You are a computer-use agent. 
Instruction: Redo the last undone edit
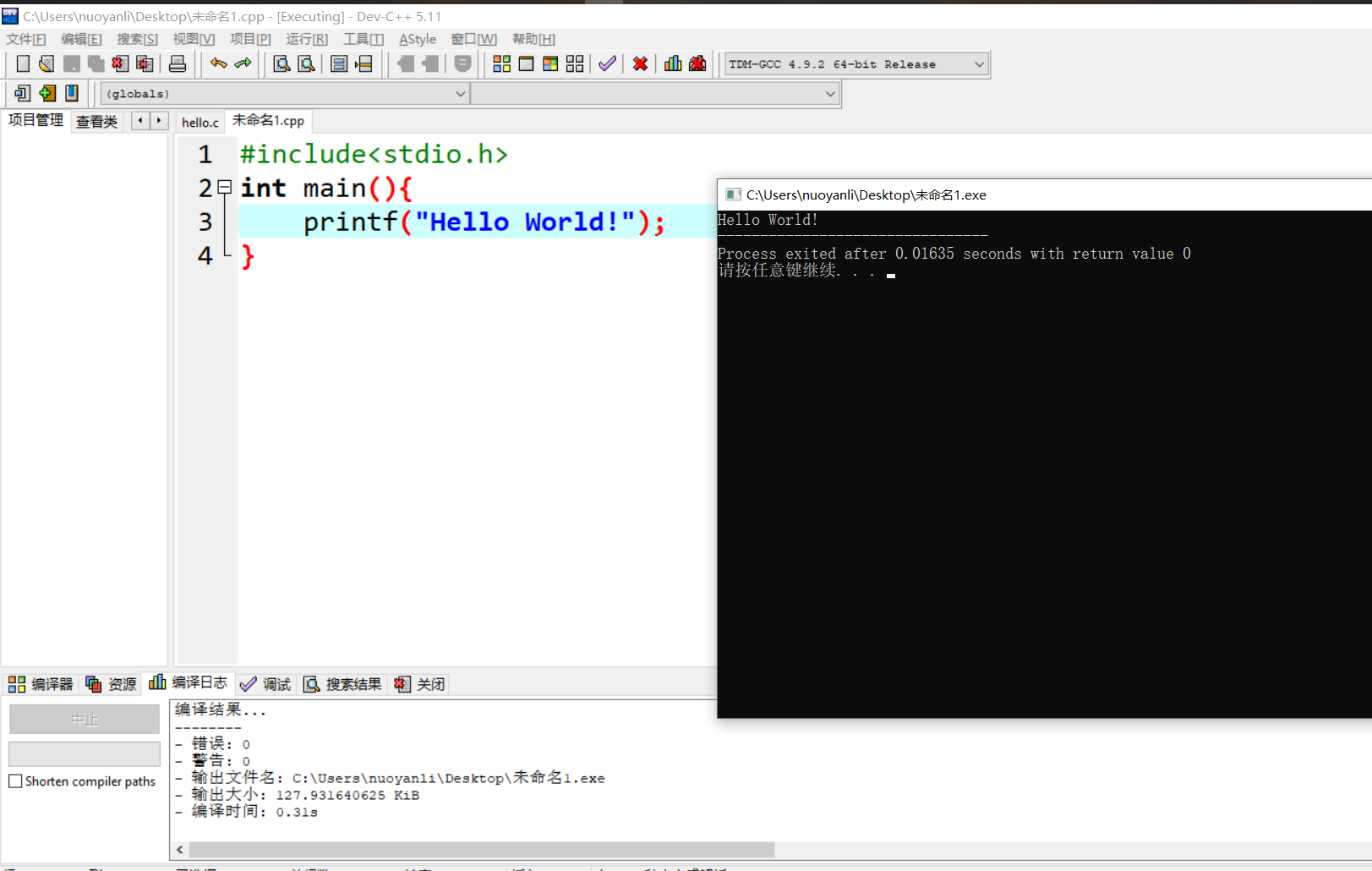coord(243,63)
